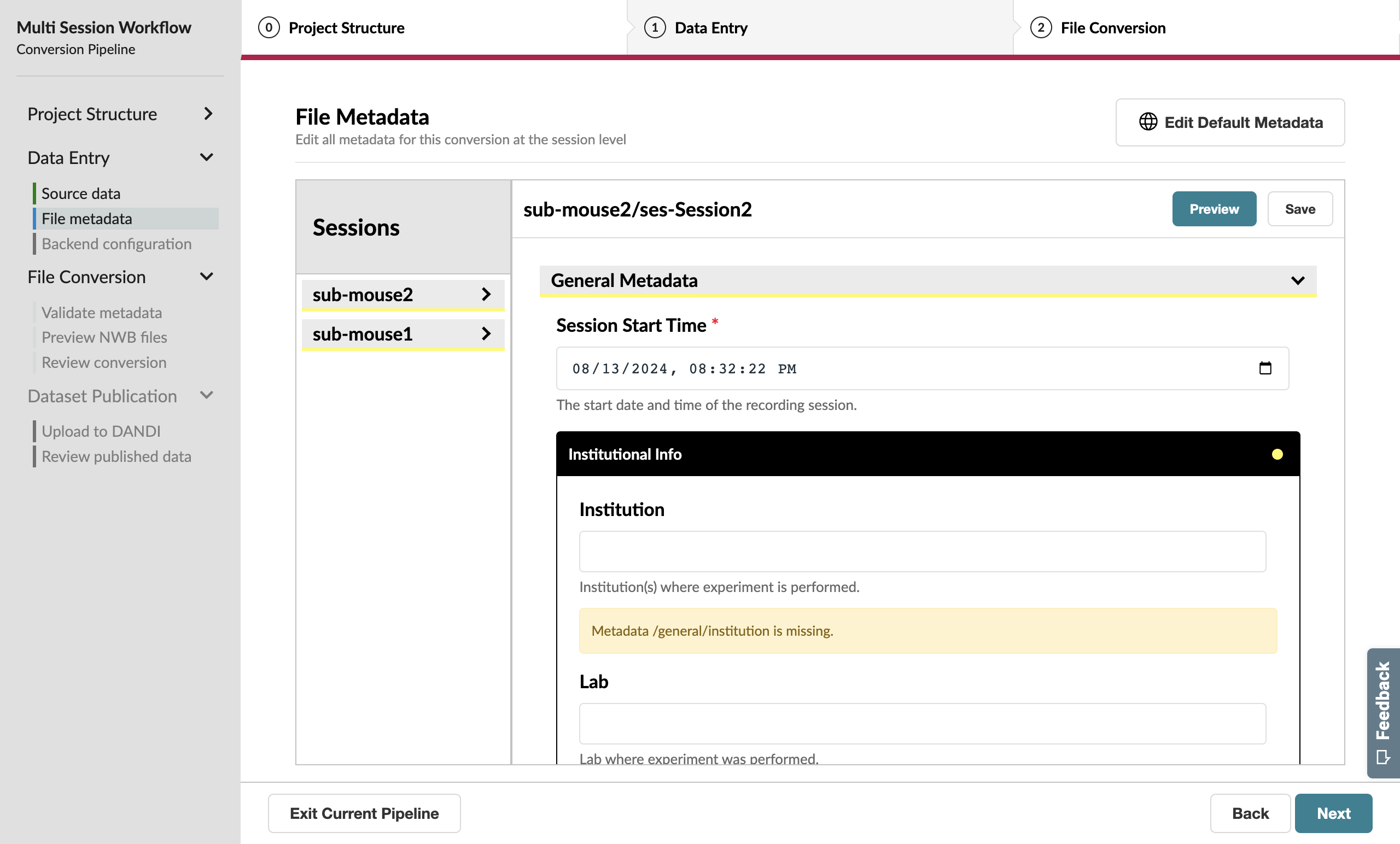Collapse the Data Entry sidebar section
Viewport: 1400px width, 844px height.
point(207,157)
